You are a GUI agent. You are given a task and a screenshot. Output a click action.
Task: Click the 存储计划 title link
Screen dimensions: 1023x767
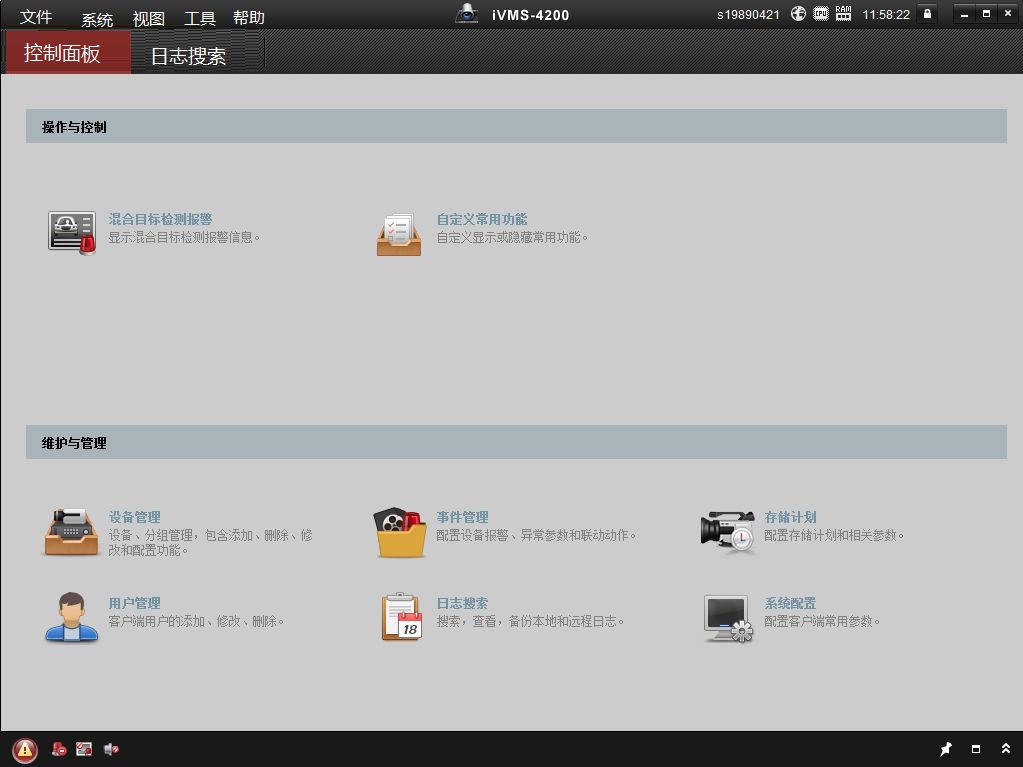tap(790, 517)
